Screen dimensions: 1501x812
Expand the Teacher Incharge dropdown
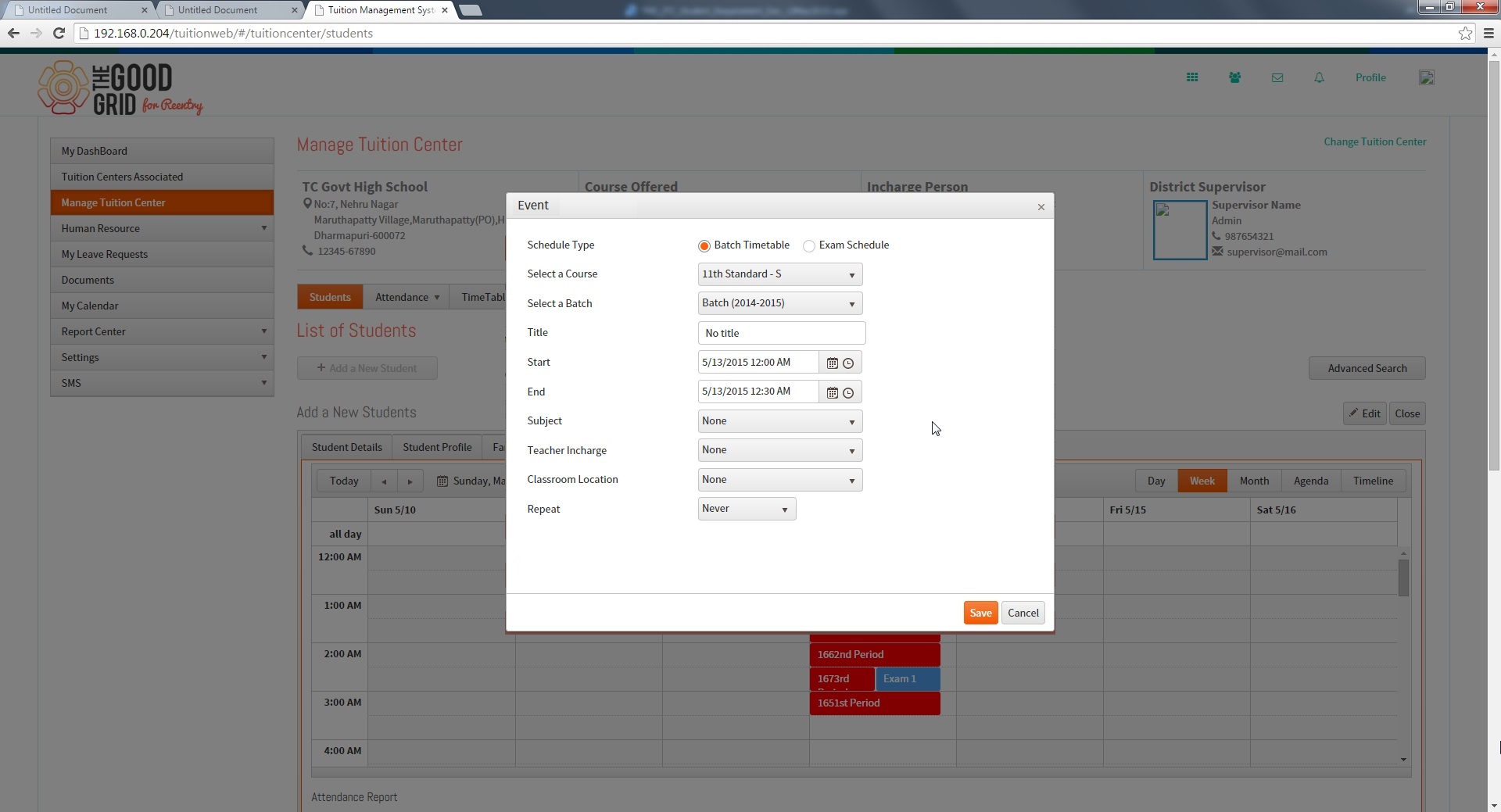click(x=779, y=450)
